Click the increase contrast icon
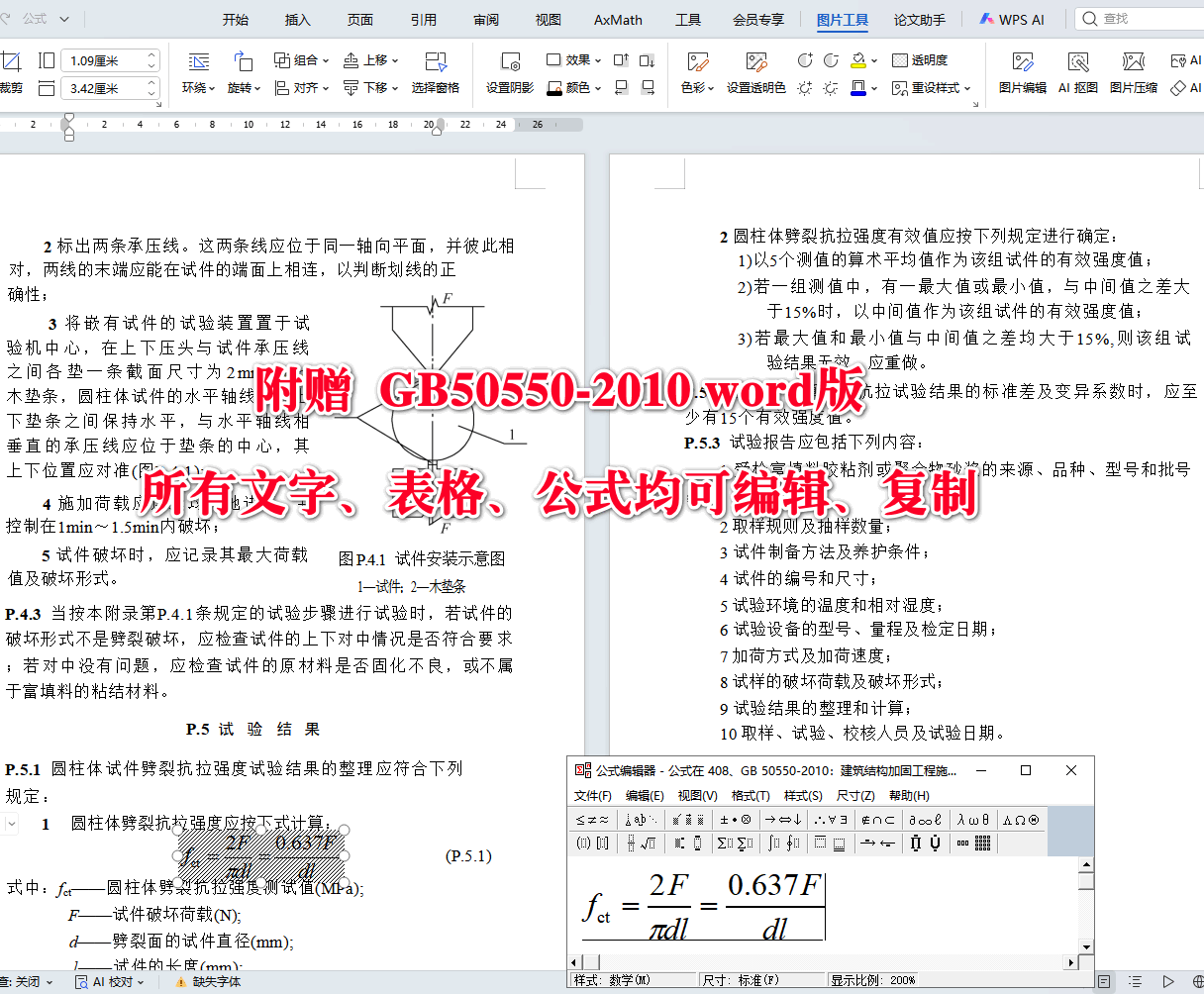This screenshot has height=994, width=1204. (806, 60)
